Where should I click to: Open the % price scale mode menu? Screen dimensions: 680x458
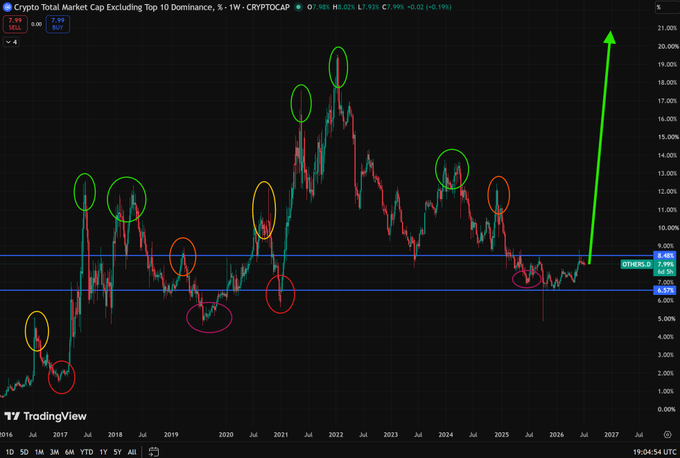pos(667,7)
